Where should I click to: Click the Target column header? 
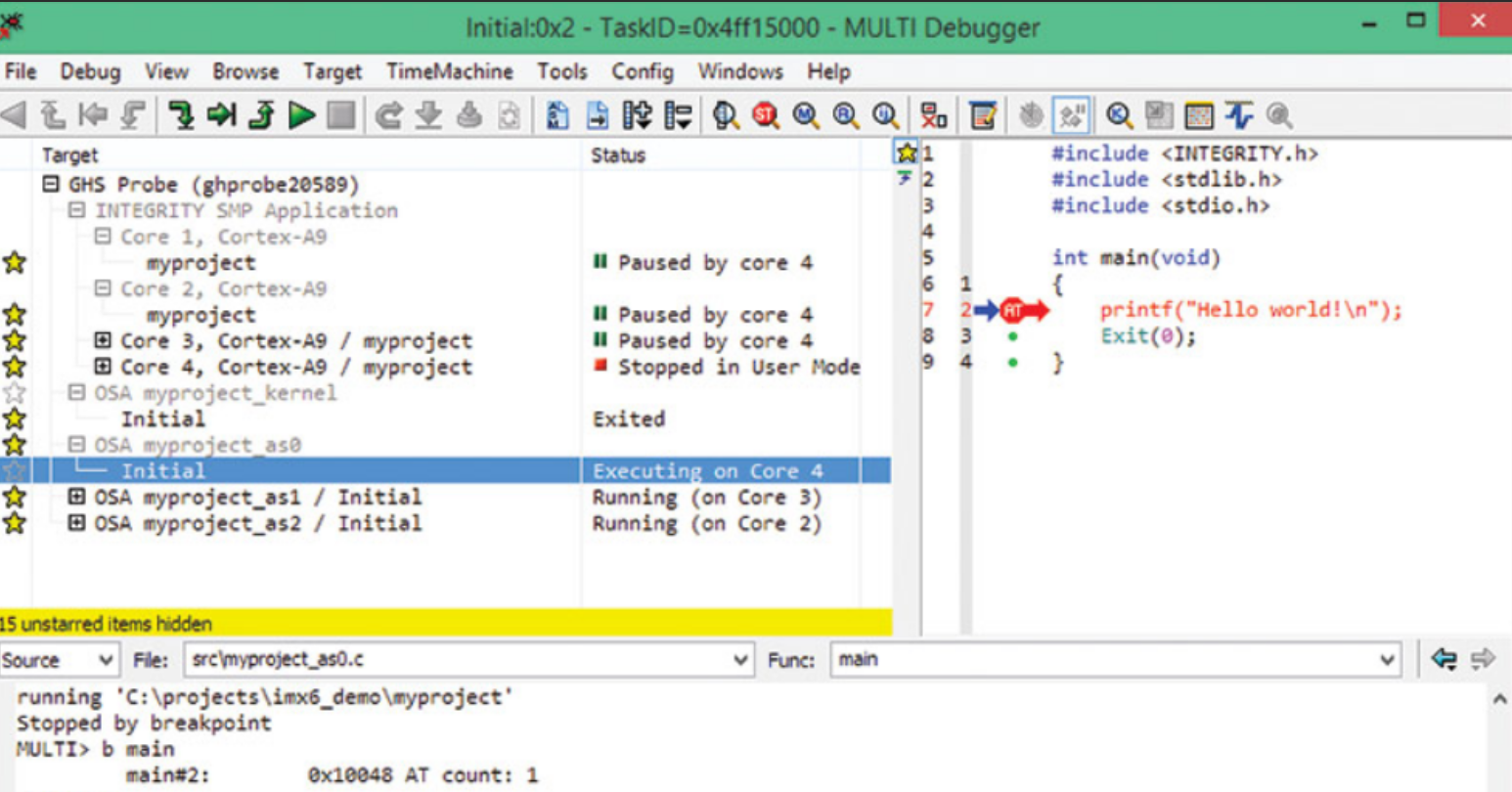coord(308,154)
